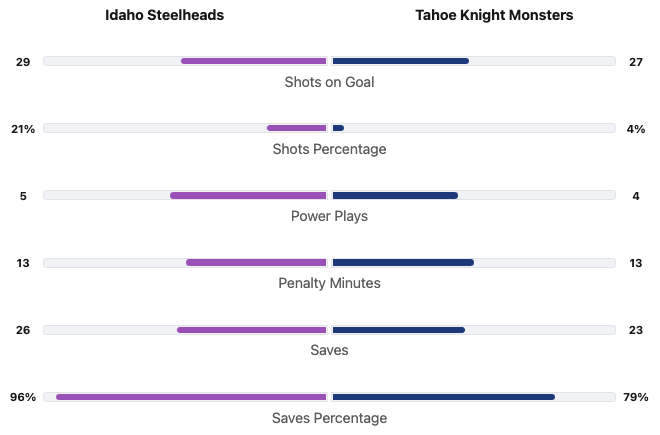Select the Shots Percentage label

click(x=329, y=149)
